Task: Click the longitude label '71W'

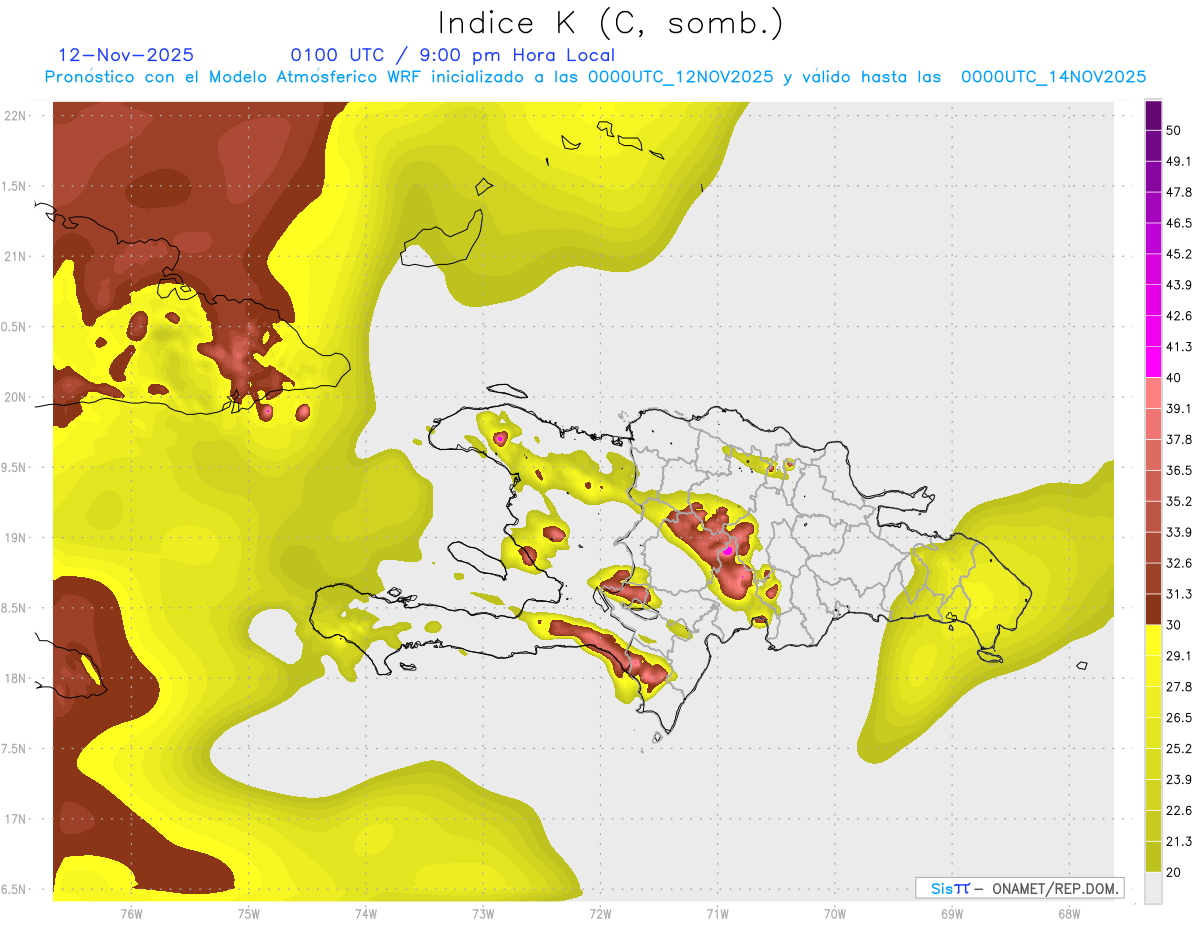Action: (x=718, y=914)
